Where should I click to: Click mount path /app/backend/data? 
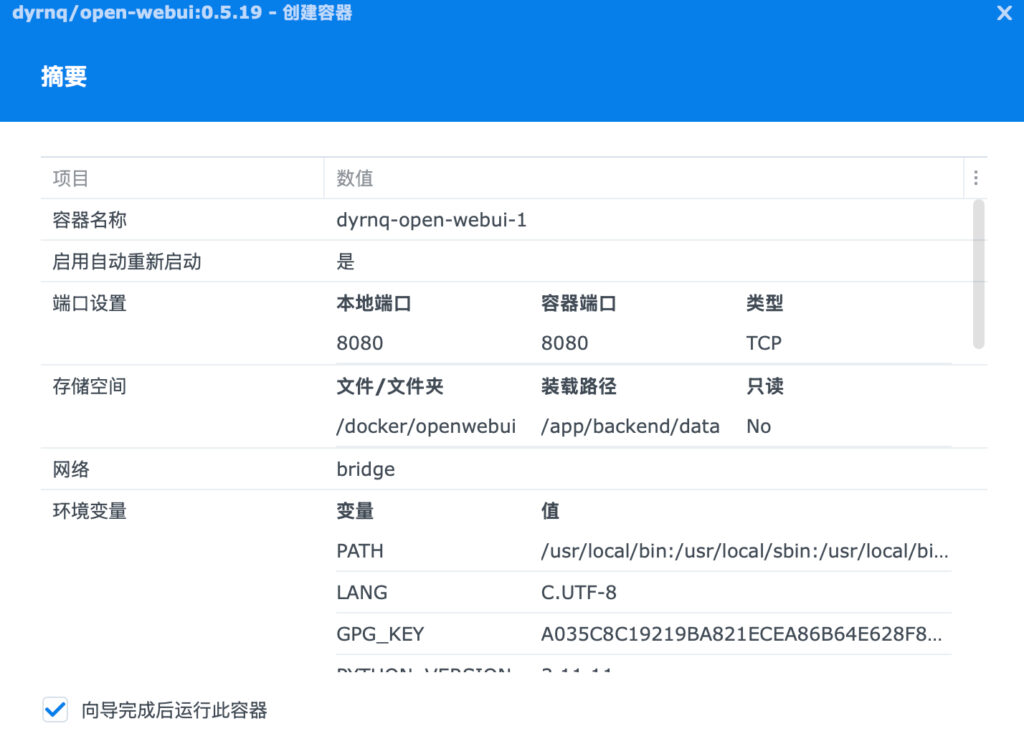coord(630,427)
